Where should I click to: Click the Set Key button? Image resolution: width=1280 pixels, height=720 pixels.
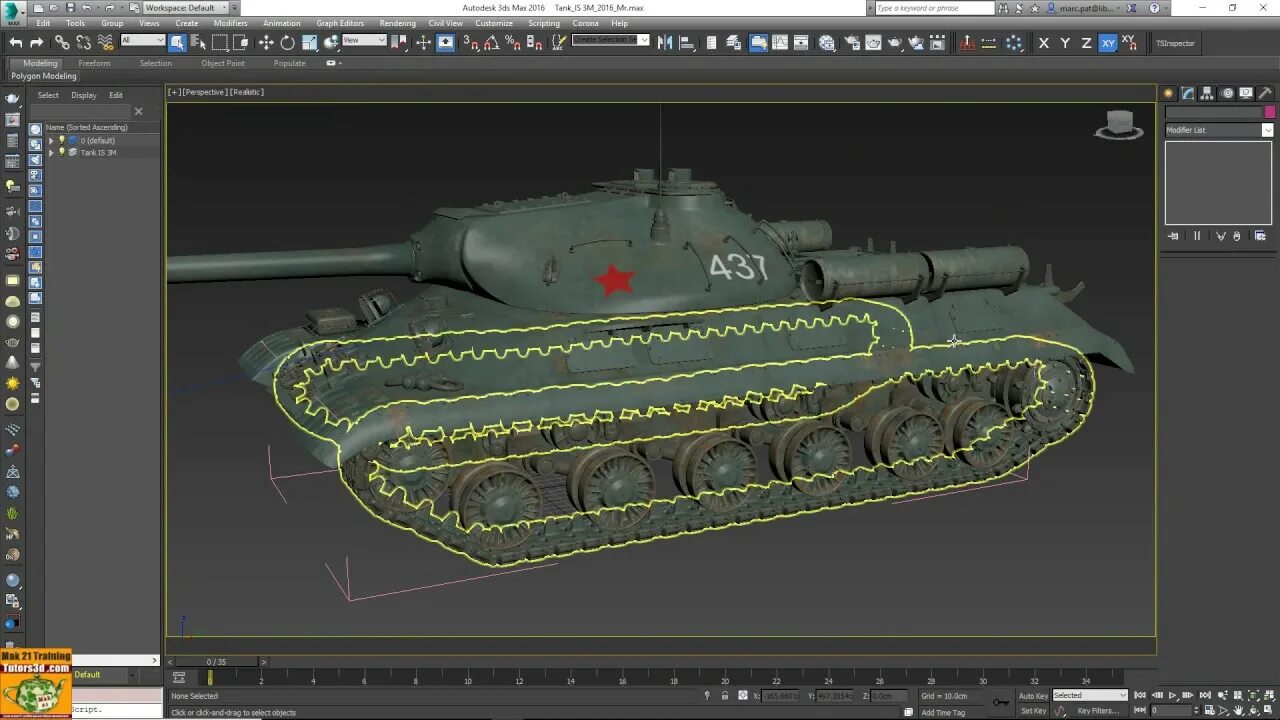point(1033,711)
